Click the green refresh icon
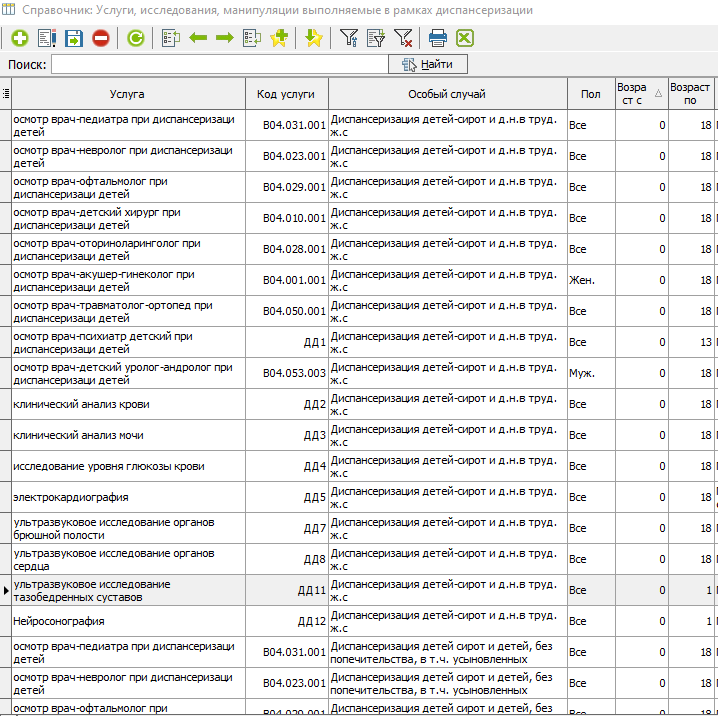Screen dimensions: 718x716 tap(136, 38)
